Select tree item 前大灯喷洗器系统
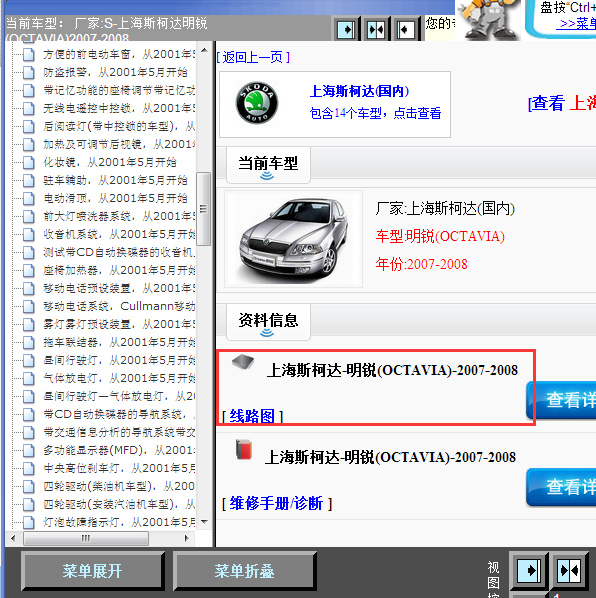596x598 pixels. coord(119,216)
